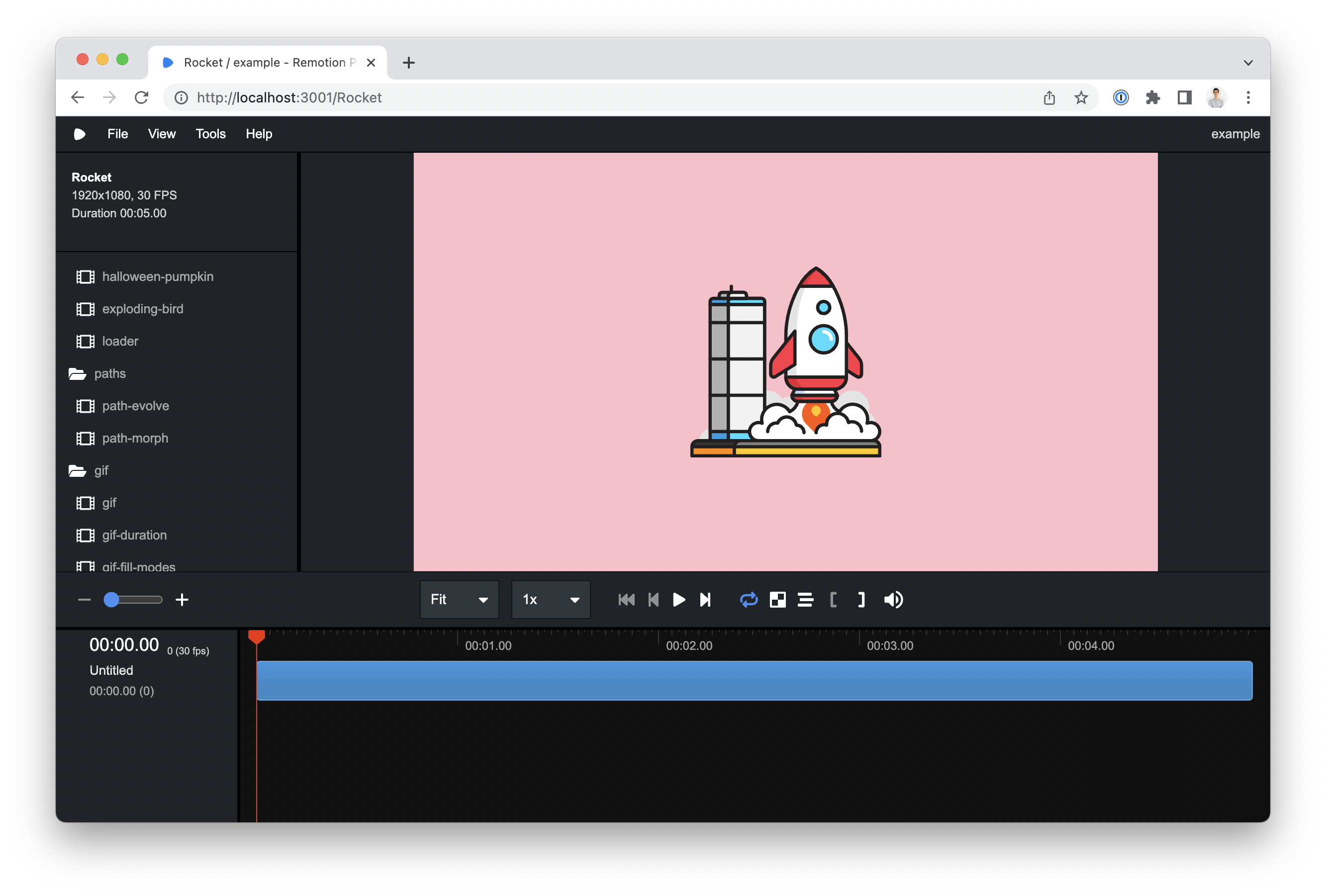1326x896 pixels.
Task: Open the File menu
Action: 117,134
